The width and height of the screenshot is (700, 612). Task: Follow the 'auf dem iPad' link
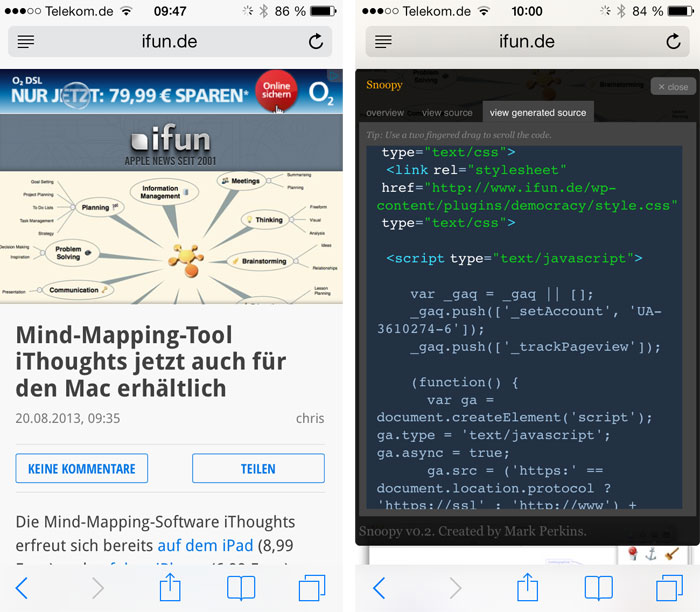(205, 545)
